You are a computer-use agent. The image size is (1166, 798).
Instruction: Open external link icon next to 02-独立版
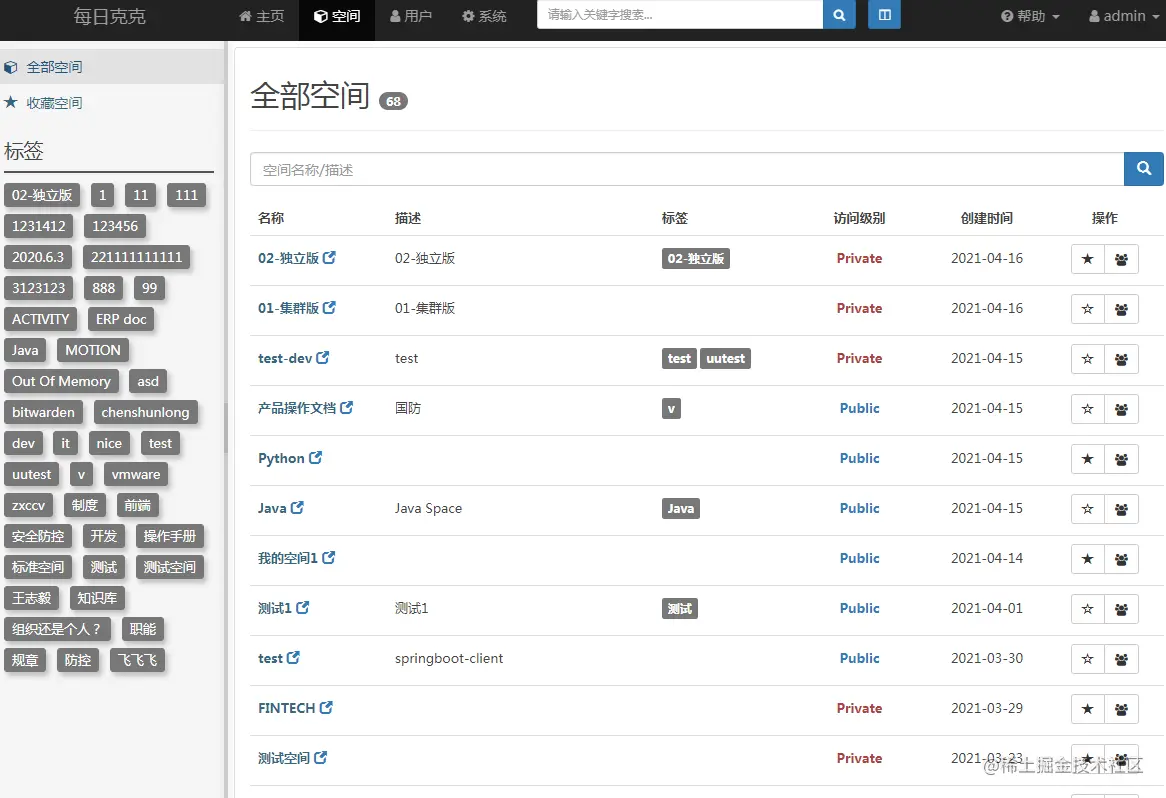pos(329,257)
